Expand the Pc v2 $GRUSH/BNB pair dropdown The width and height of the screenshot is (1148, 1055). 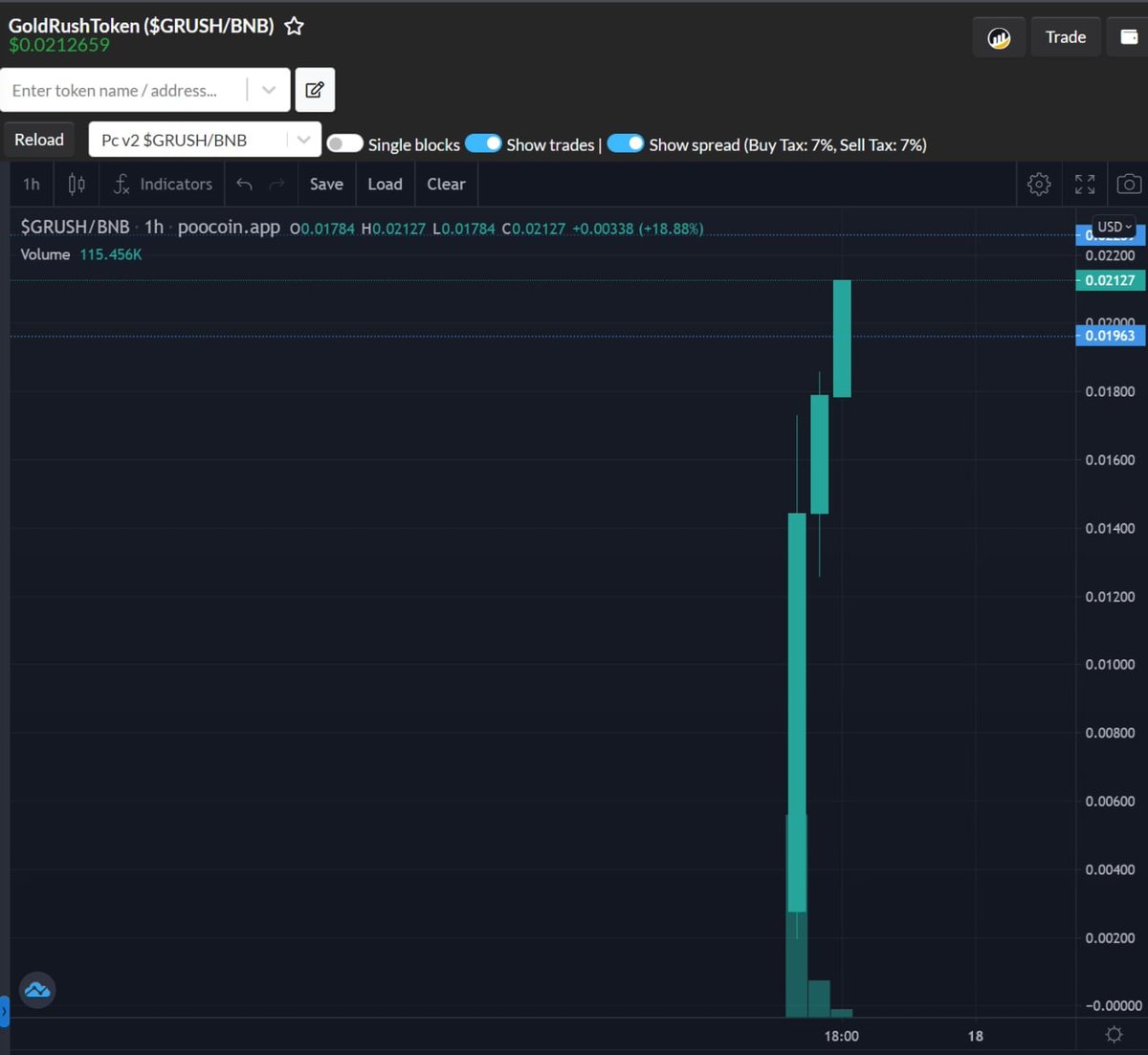303,140
